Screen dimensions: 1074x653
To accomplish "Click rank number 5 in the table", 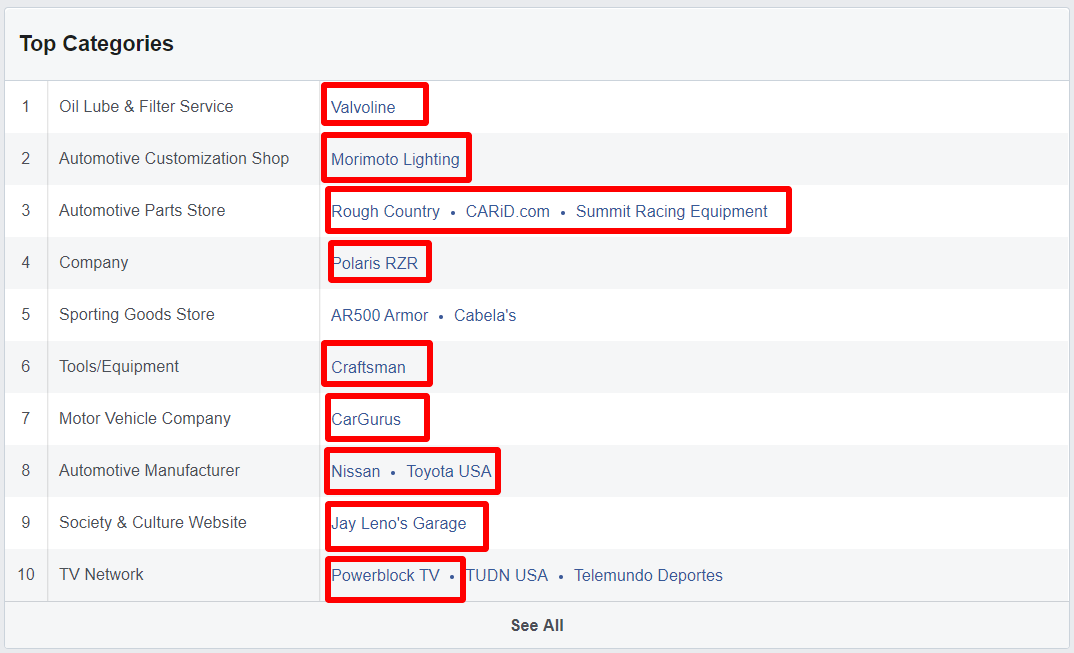I will click(x=26, y=315).
